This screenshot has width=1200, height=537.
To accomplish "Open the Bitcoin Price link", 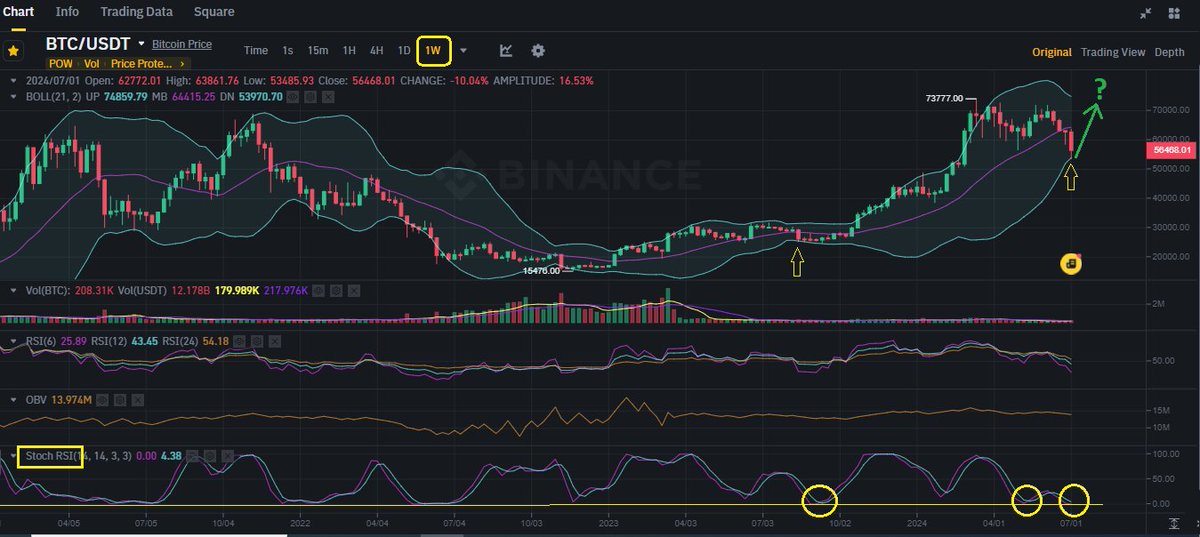I will click(x=182, y=44).
